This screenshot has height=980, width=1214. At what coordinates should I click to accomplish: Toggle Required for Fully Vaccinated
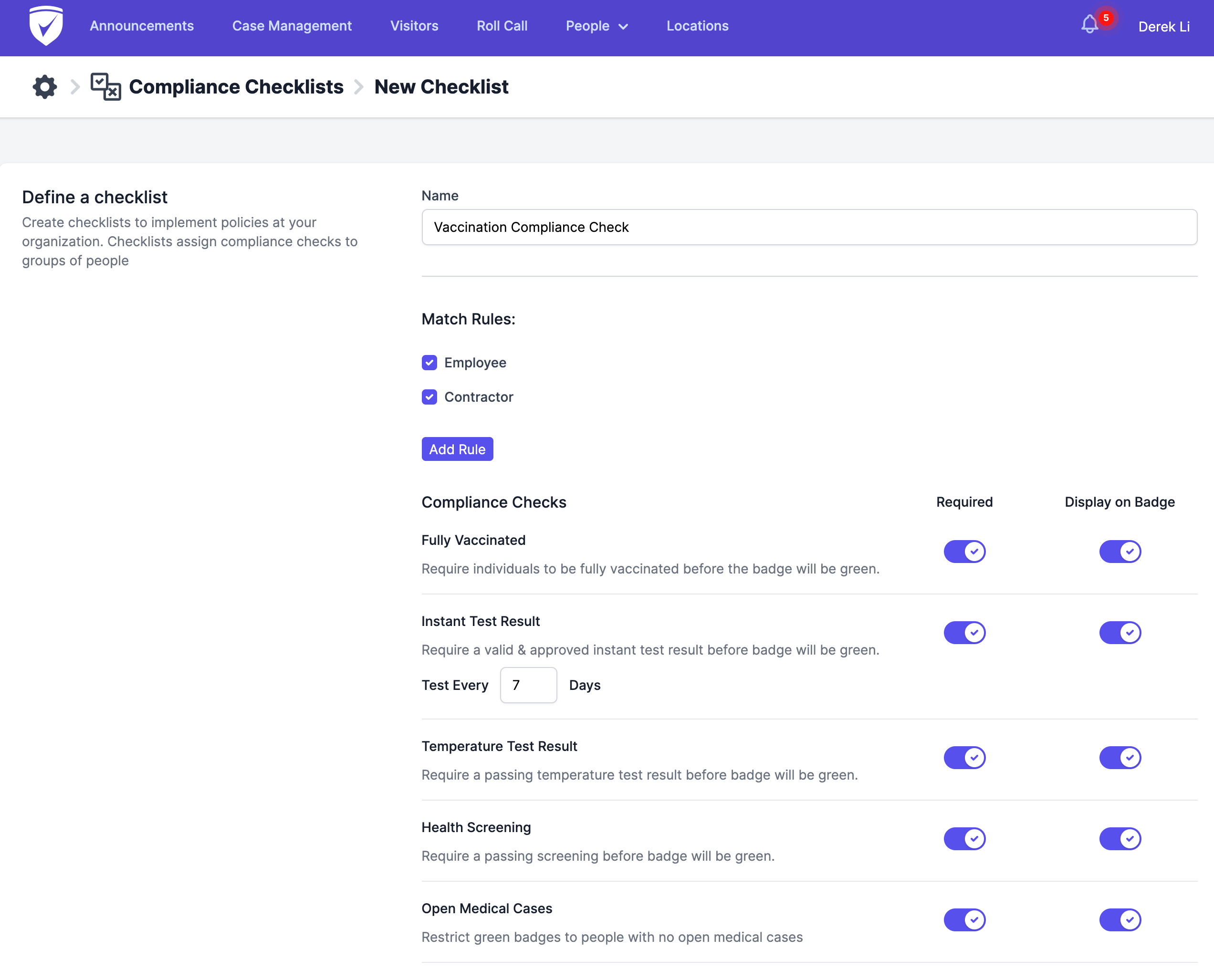tap(964, 552)
